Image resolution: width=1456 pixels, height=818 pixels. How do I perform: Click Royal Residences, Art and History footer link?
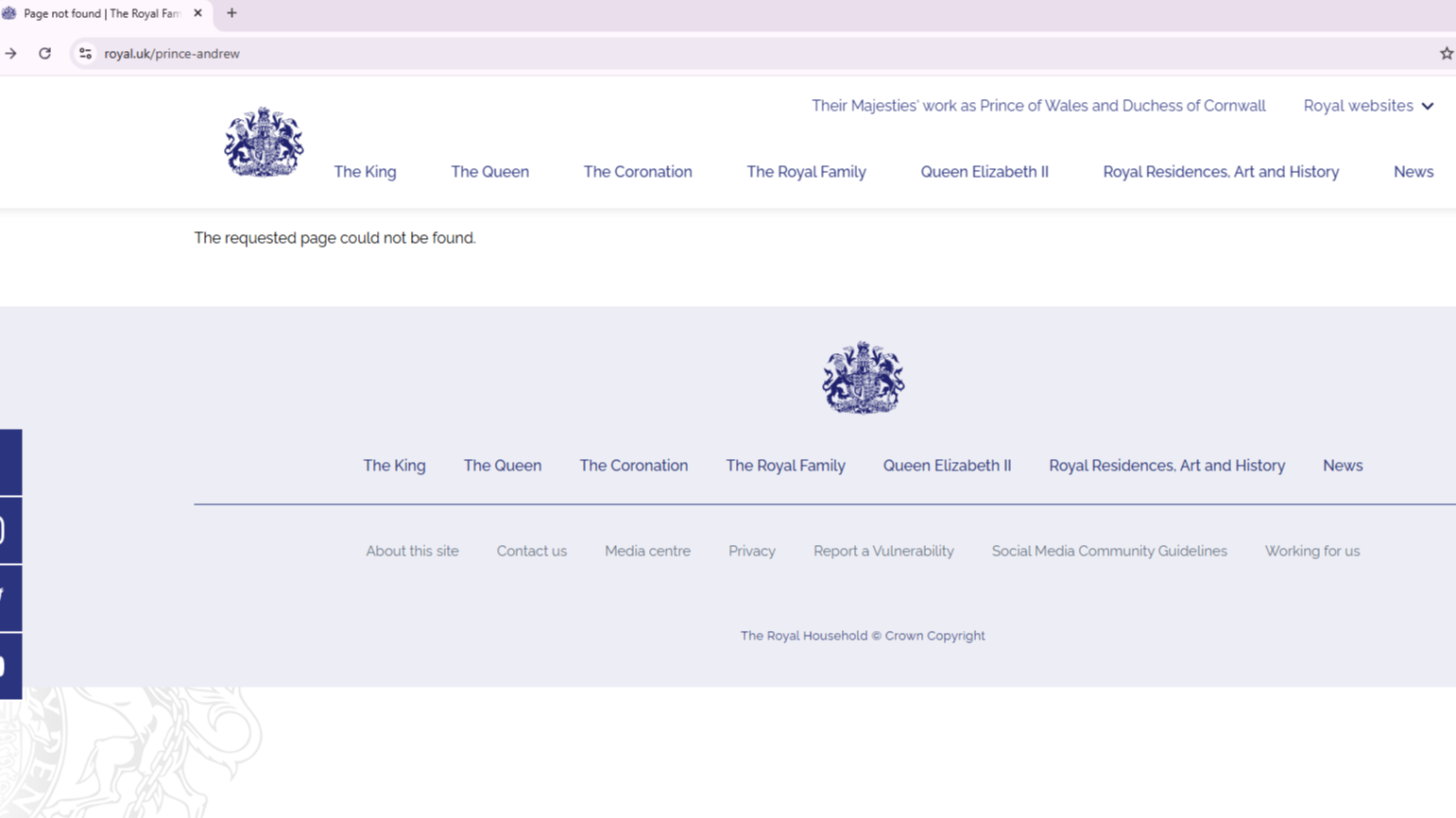coord(1167,466)
